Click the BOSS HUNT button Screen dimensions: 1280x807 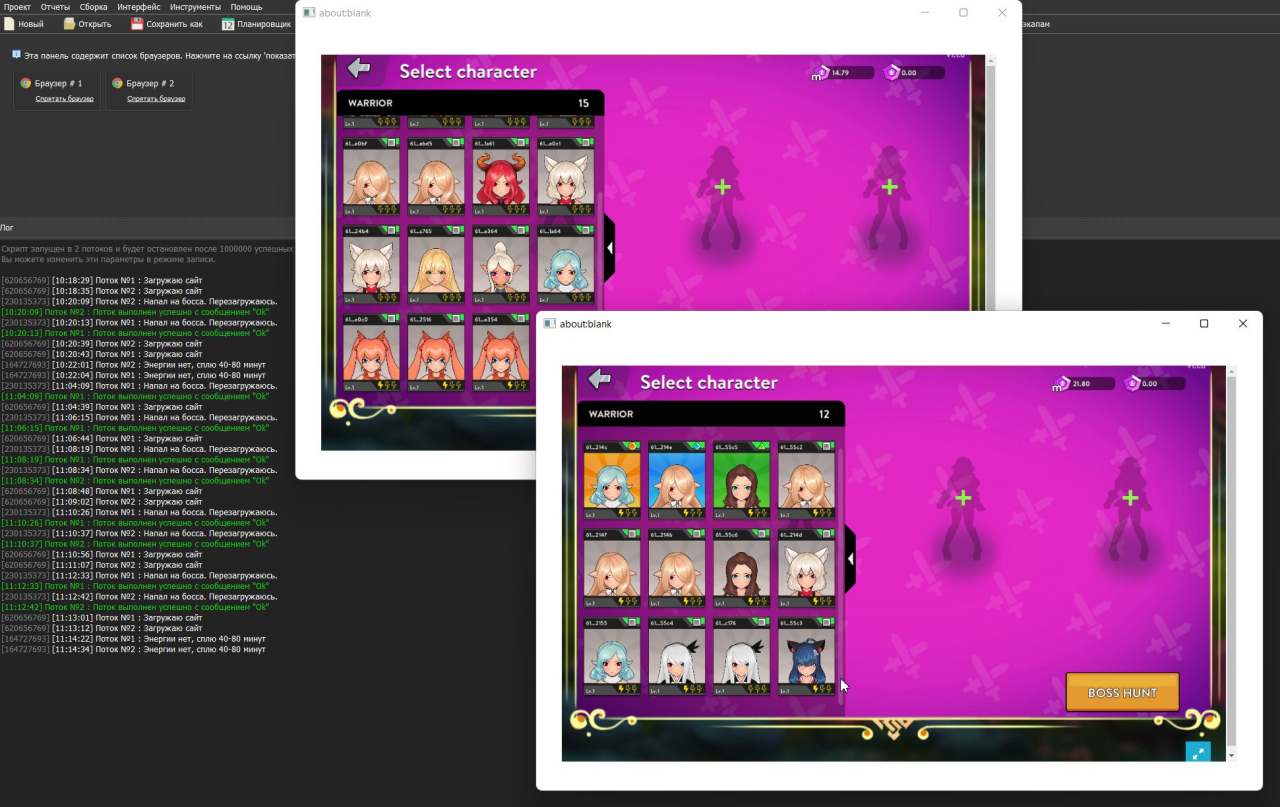(x=1122, y=692)
